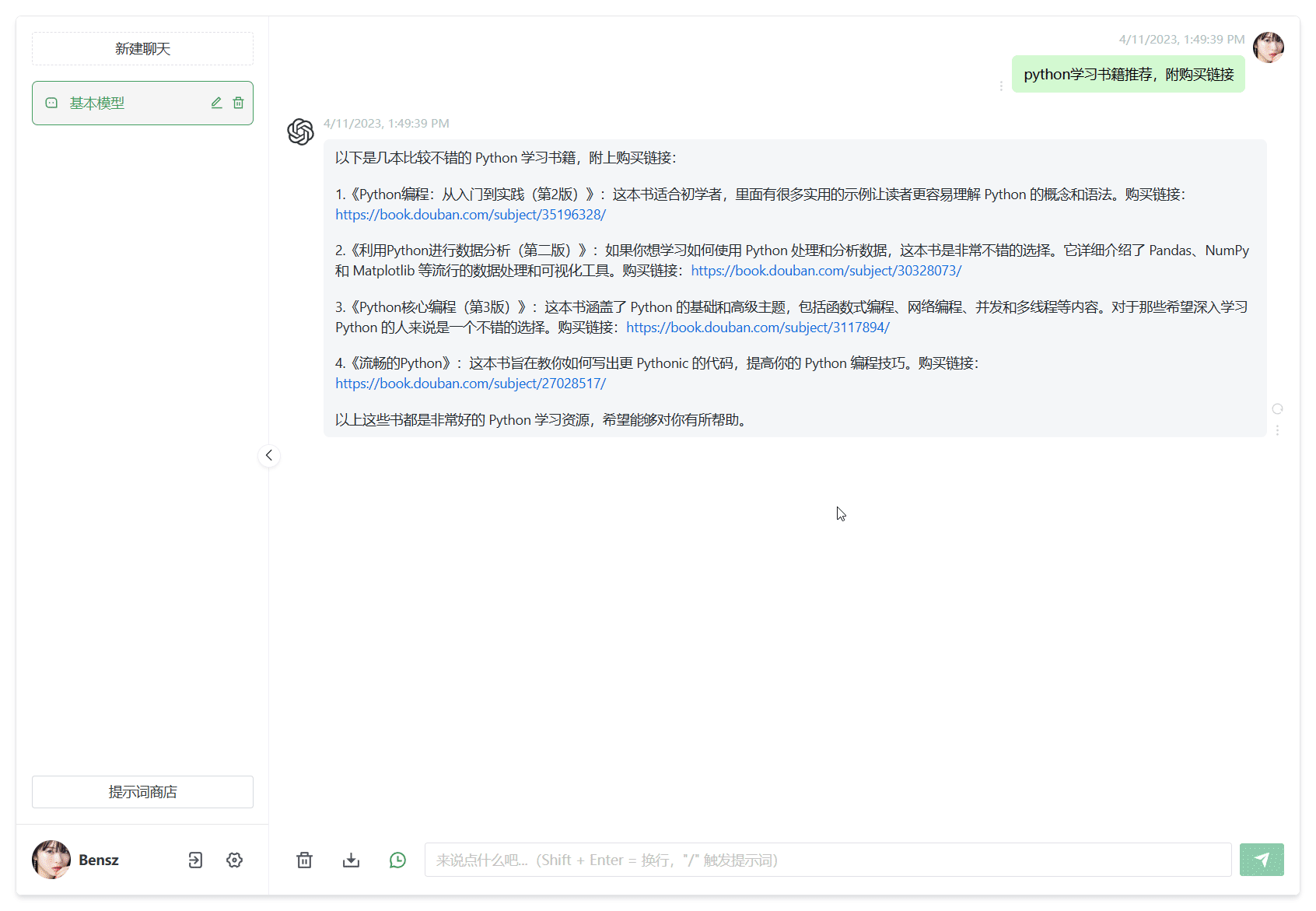Clear the chat with bottom trash icon
1316x911 pixels.
tap(304, 860)
